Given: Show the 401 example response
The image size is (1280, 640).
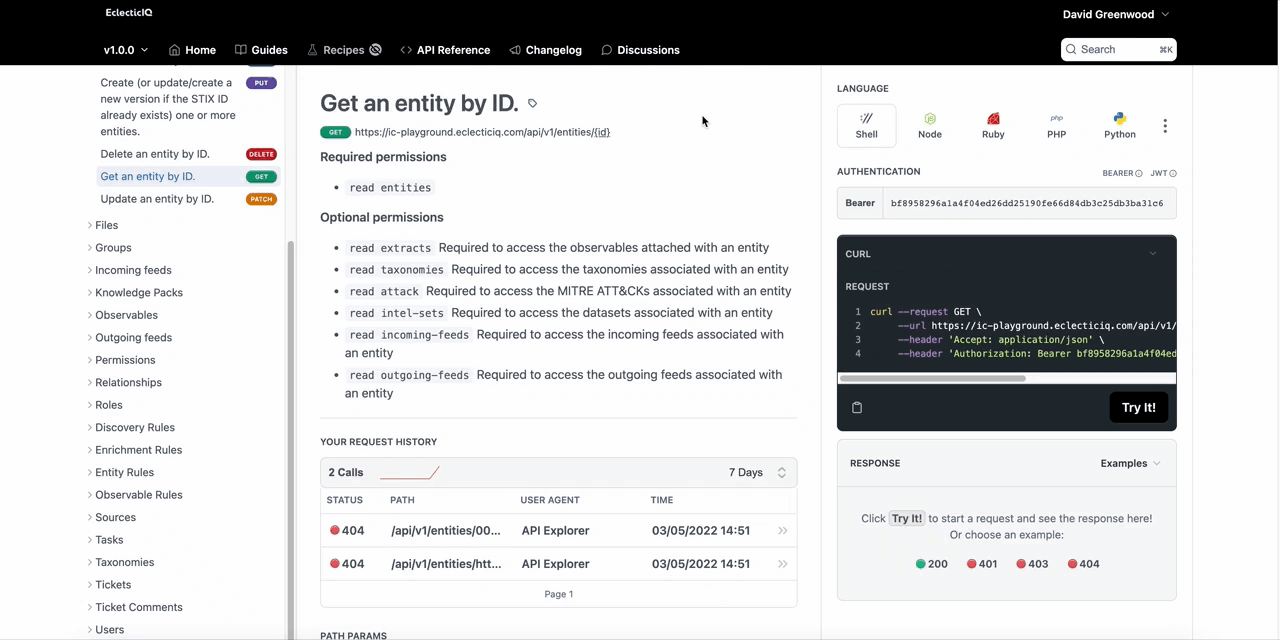Looking at the screenshot, I should tap(982, 564).
